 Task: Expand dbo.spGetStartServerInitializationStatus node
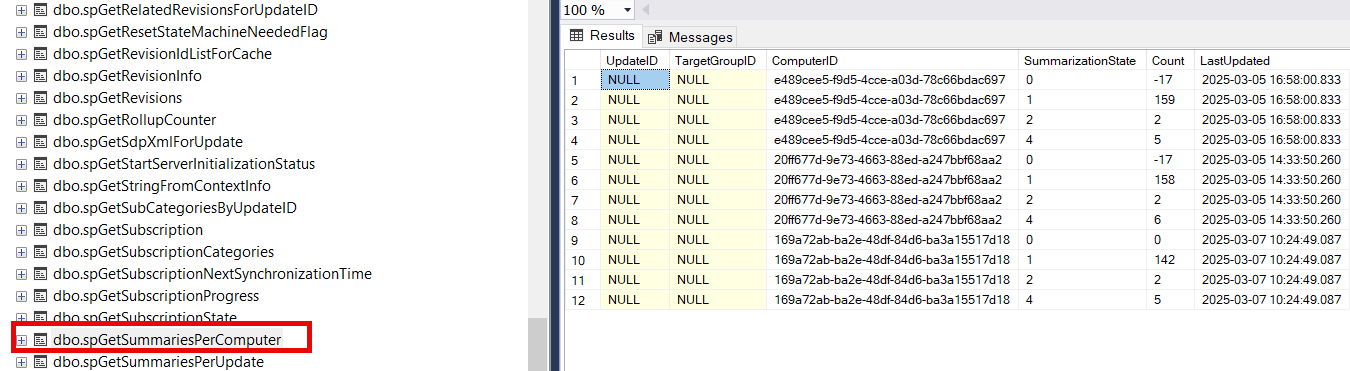point(22,164)
